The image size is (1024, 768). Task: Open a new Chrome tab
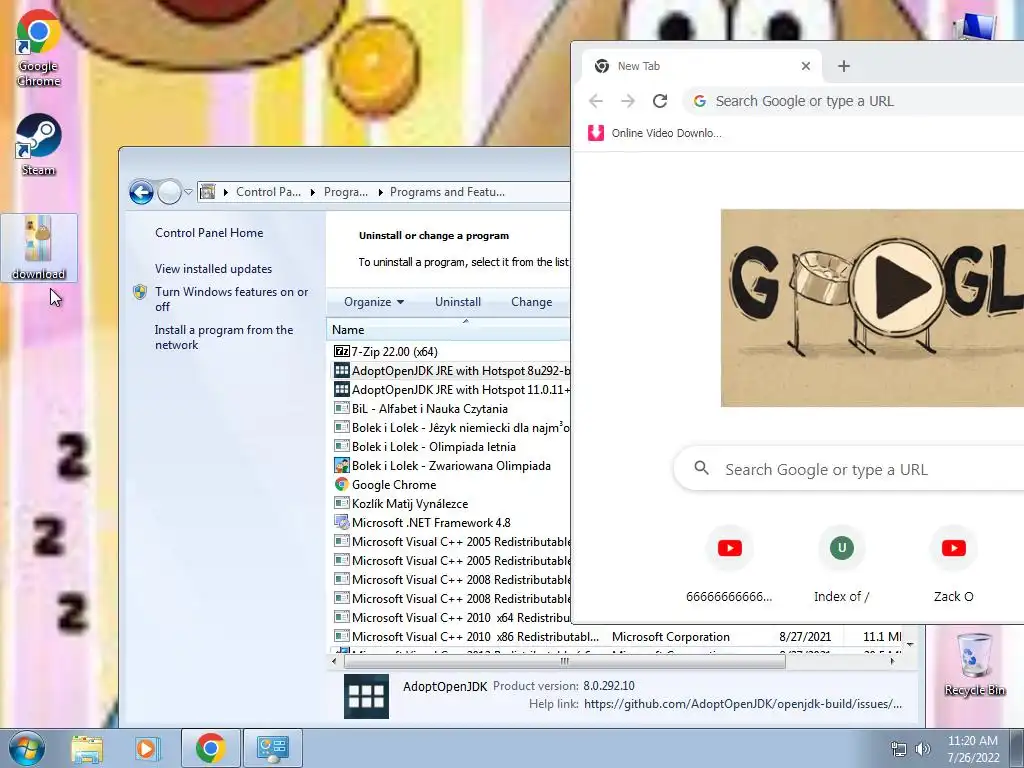(844, 66)
